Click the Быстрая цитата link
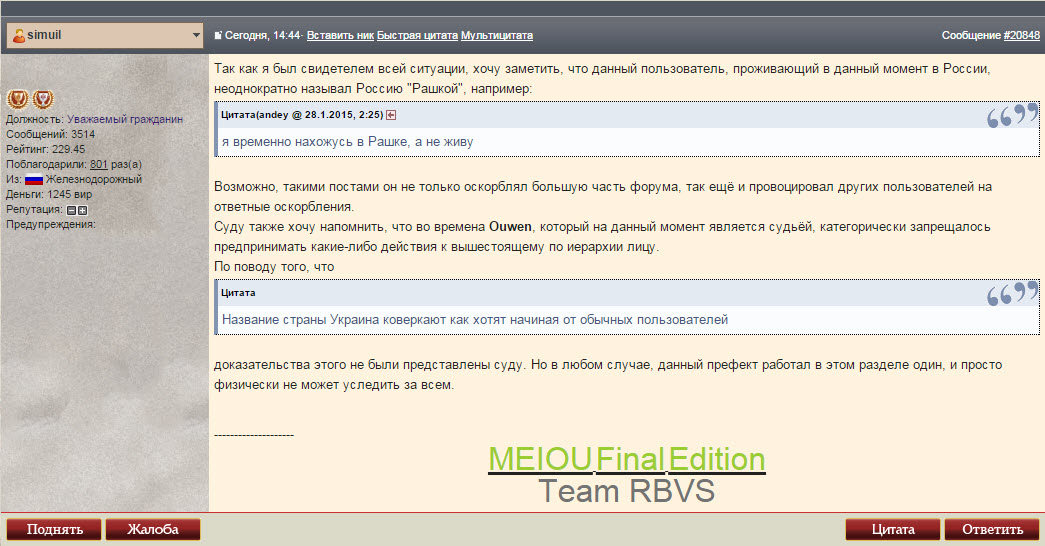Image resolution: width=1045 pixels, height=546 pixels. point(417,35)
